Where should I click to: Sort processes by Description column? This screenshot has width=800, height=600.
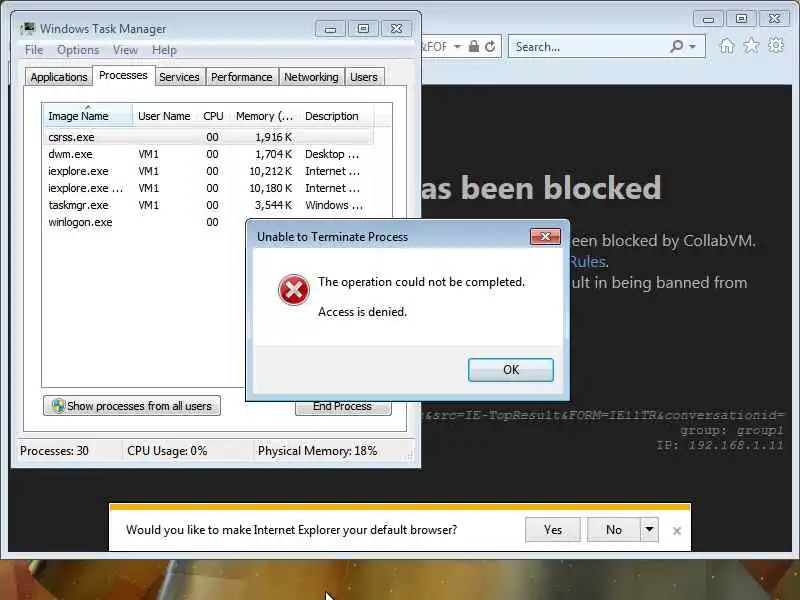pyautogui.click(x=337, y=116)
